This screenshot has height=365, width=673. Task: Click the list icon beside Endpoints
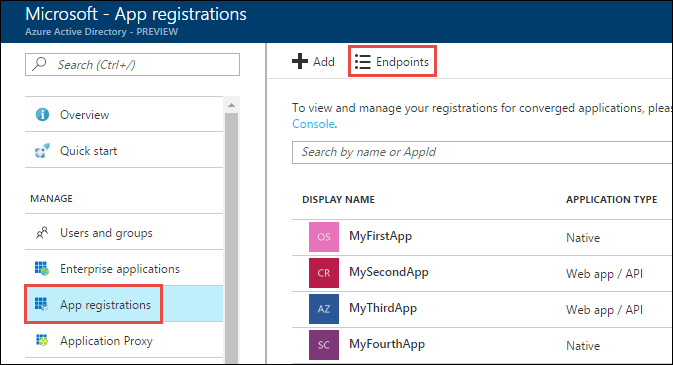(363, 62)
